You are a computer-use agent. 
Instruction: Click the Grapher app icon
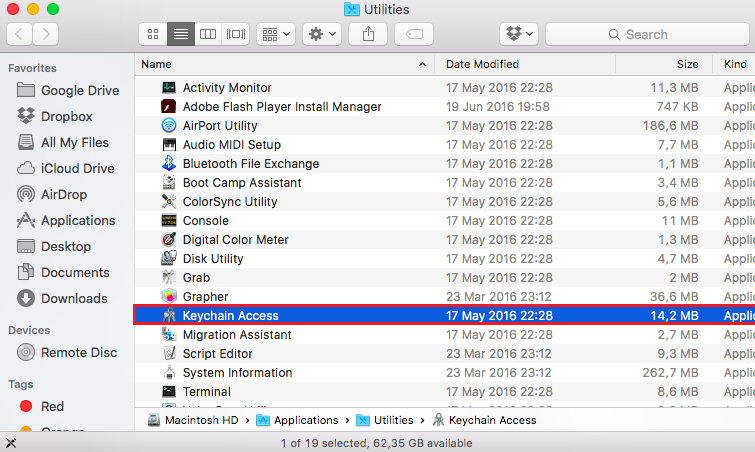point(169,297)
